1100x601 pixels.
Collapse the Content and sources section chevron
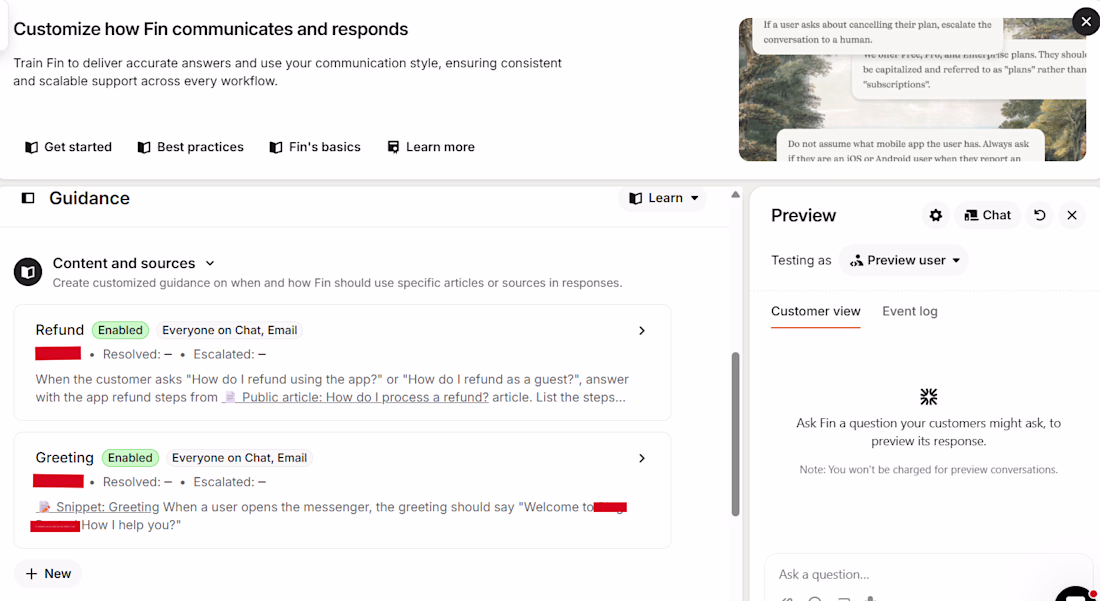tap(210, 264)
